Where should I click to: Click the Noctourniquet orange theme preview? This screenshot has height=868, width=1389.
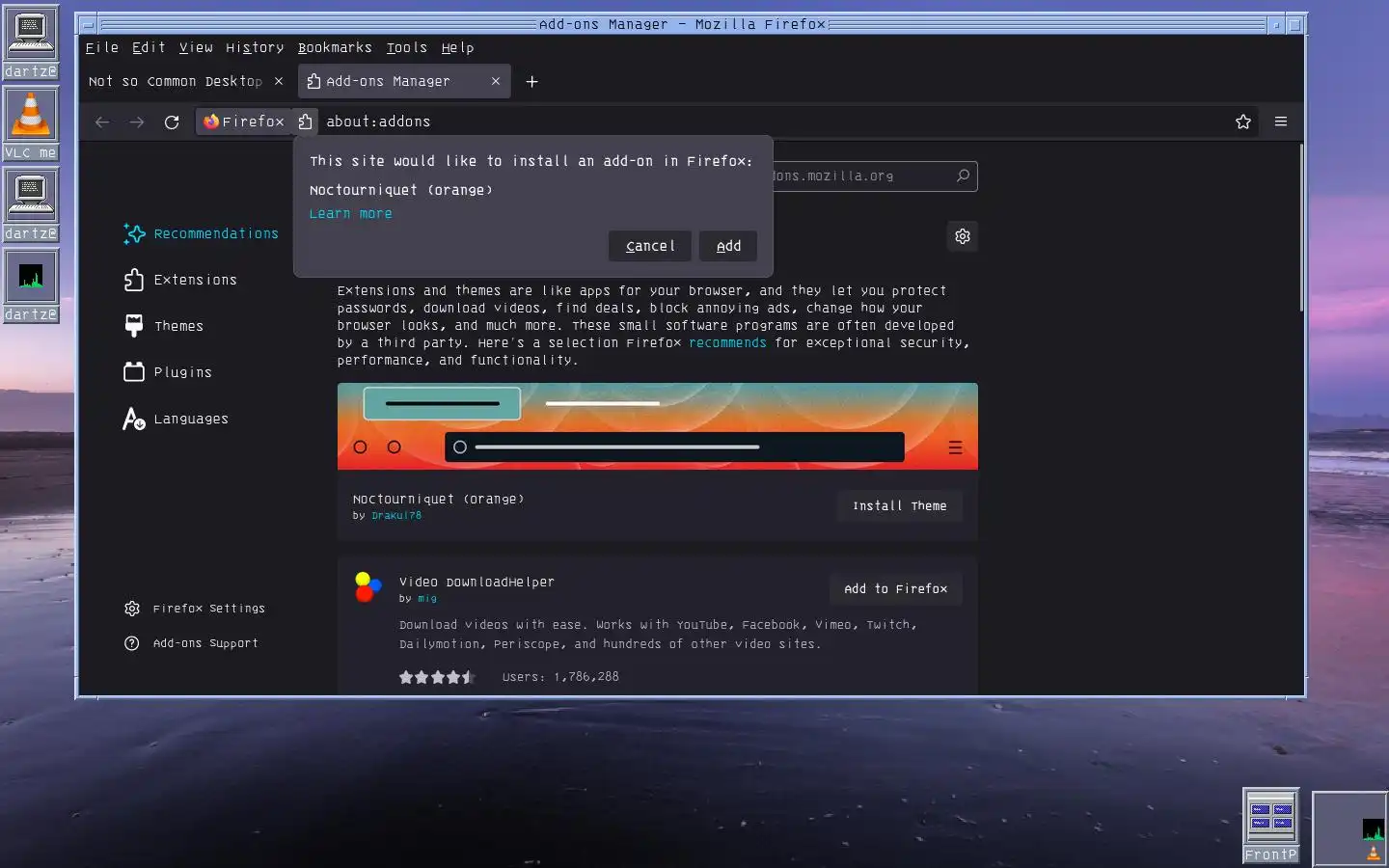click(658, 426)
